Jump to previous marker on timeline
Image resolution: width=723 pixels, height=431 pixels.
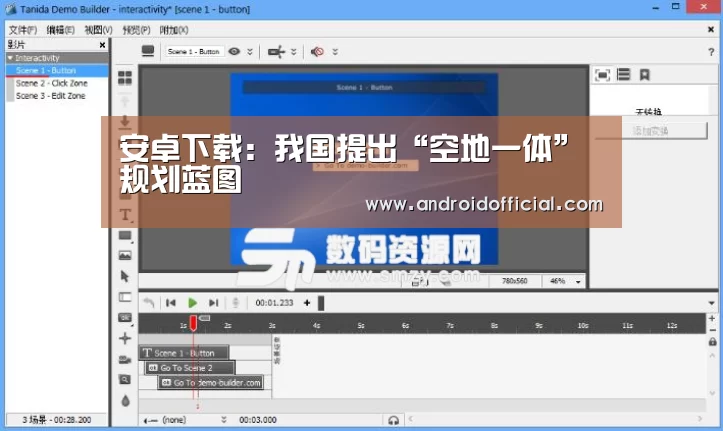[x=171, y=303]
